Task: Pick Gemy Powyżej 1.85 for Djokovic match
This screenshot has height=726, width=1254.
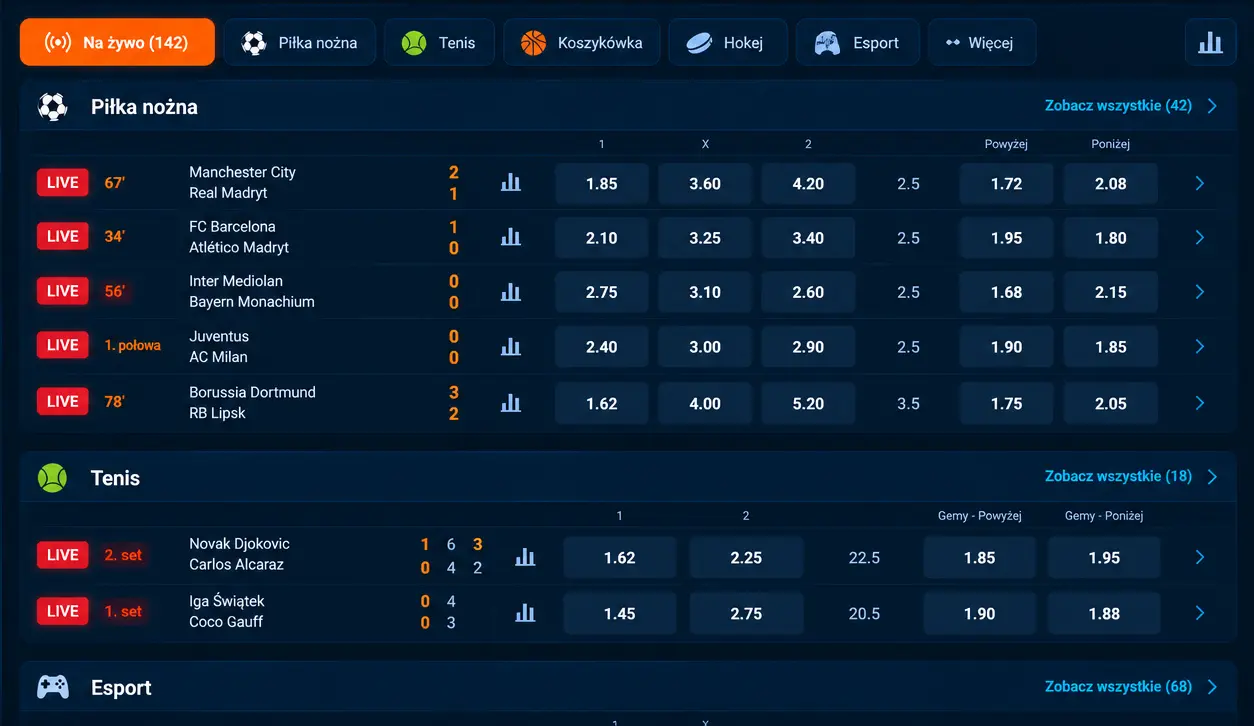Action: [x=980, y=558]
